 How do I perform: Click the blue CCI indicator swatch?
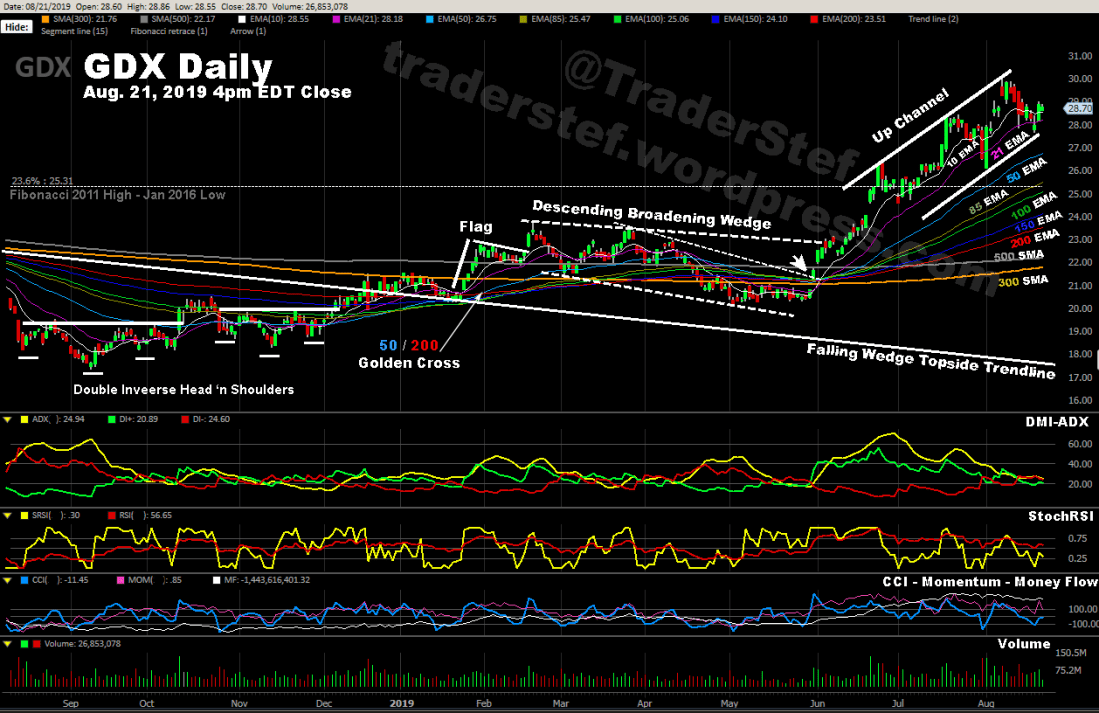pyautogui.click(x=23, y=579)
